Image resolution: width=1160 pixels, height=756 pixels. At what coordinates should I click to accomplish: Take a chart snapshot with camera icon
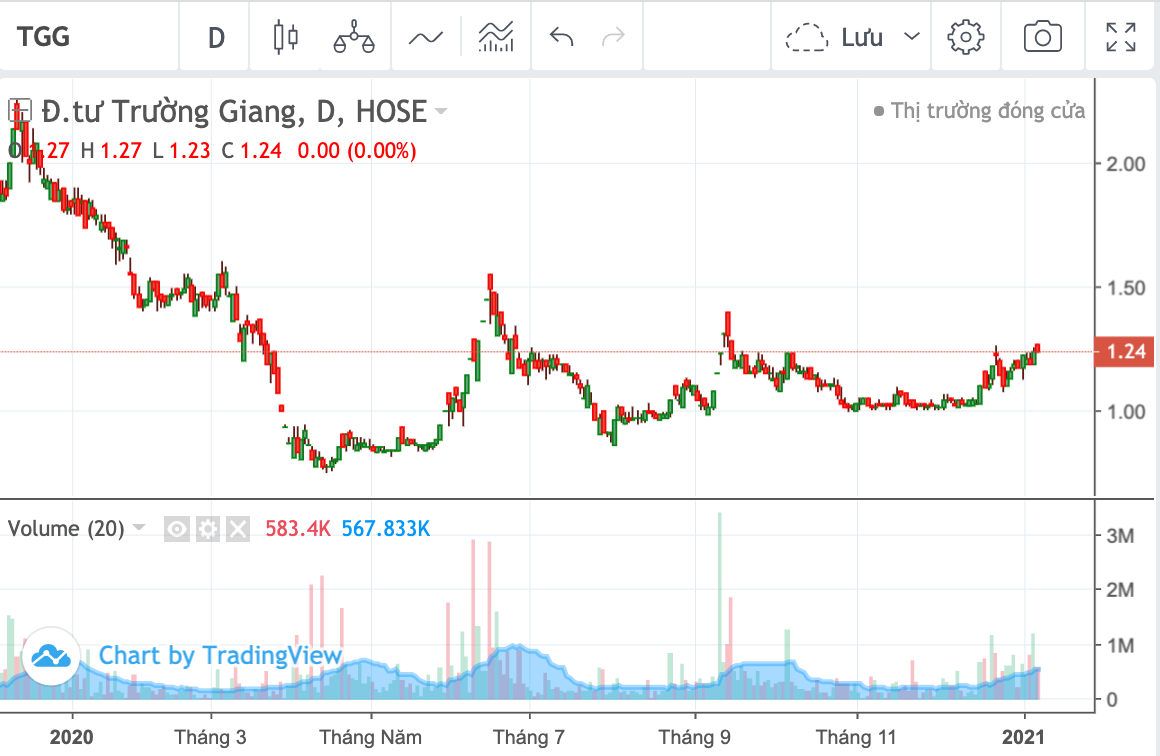(x=1042, y=38)
